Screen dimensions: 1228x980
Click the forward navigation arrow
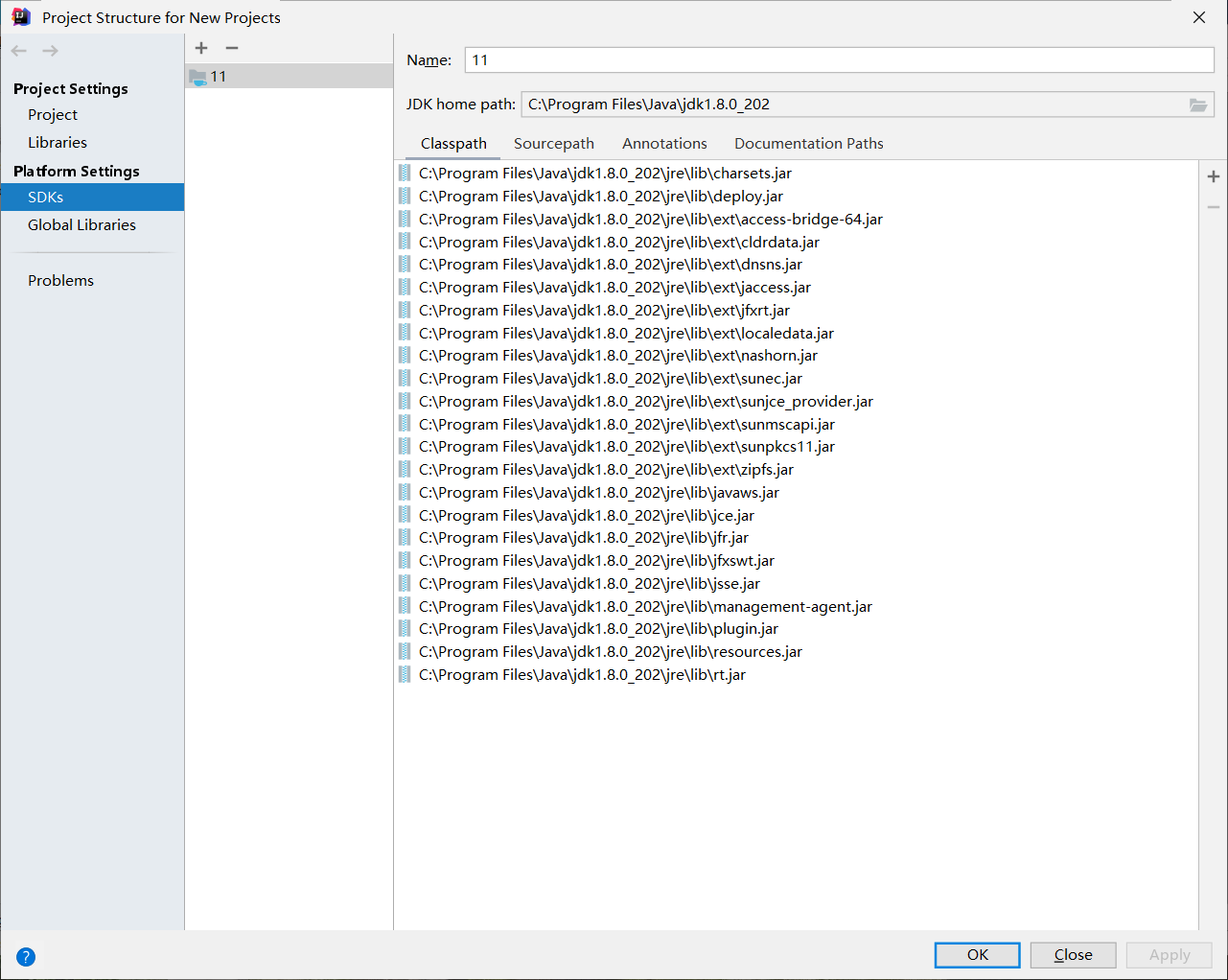tap(50, 50)
